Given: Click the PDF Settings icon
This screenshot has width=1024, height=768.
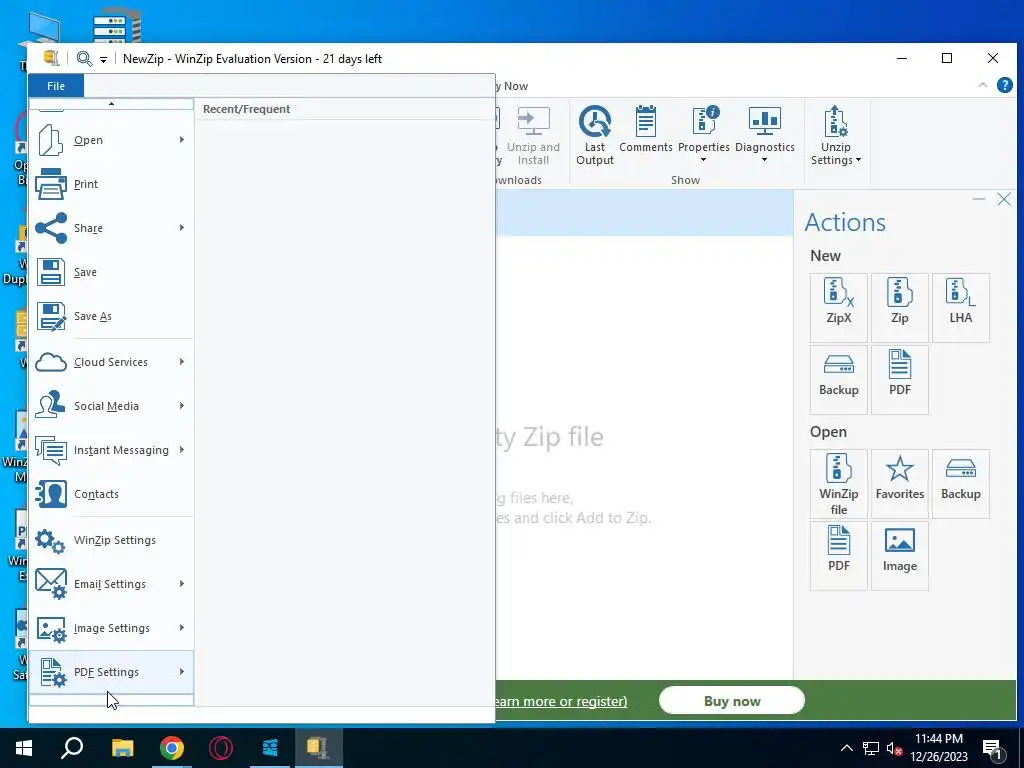Looking at the screenshot, I should pyautogui.click(x=52, y=672).
